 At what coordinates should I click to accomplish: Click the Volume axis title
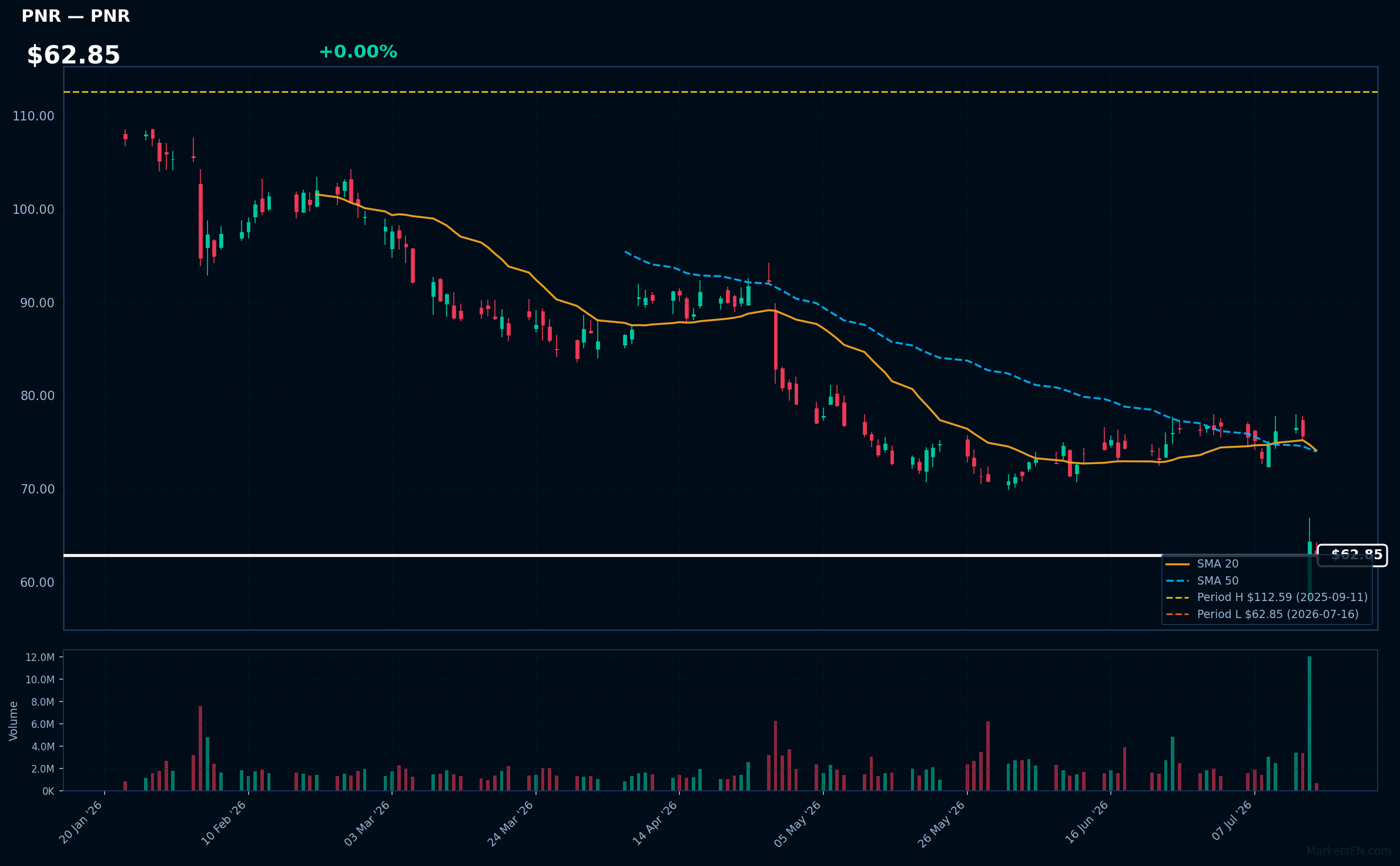click(x=14, y=721)
